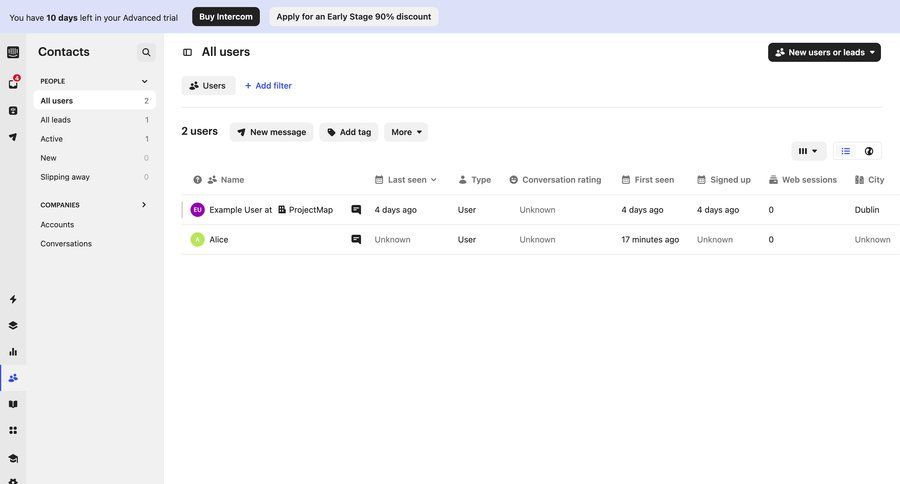The image size is (900, 484).
Task: Click the Users filter chip
Action: coord(208,86)
